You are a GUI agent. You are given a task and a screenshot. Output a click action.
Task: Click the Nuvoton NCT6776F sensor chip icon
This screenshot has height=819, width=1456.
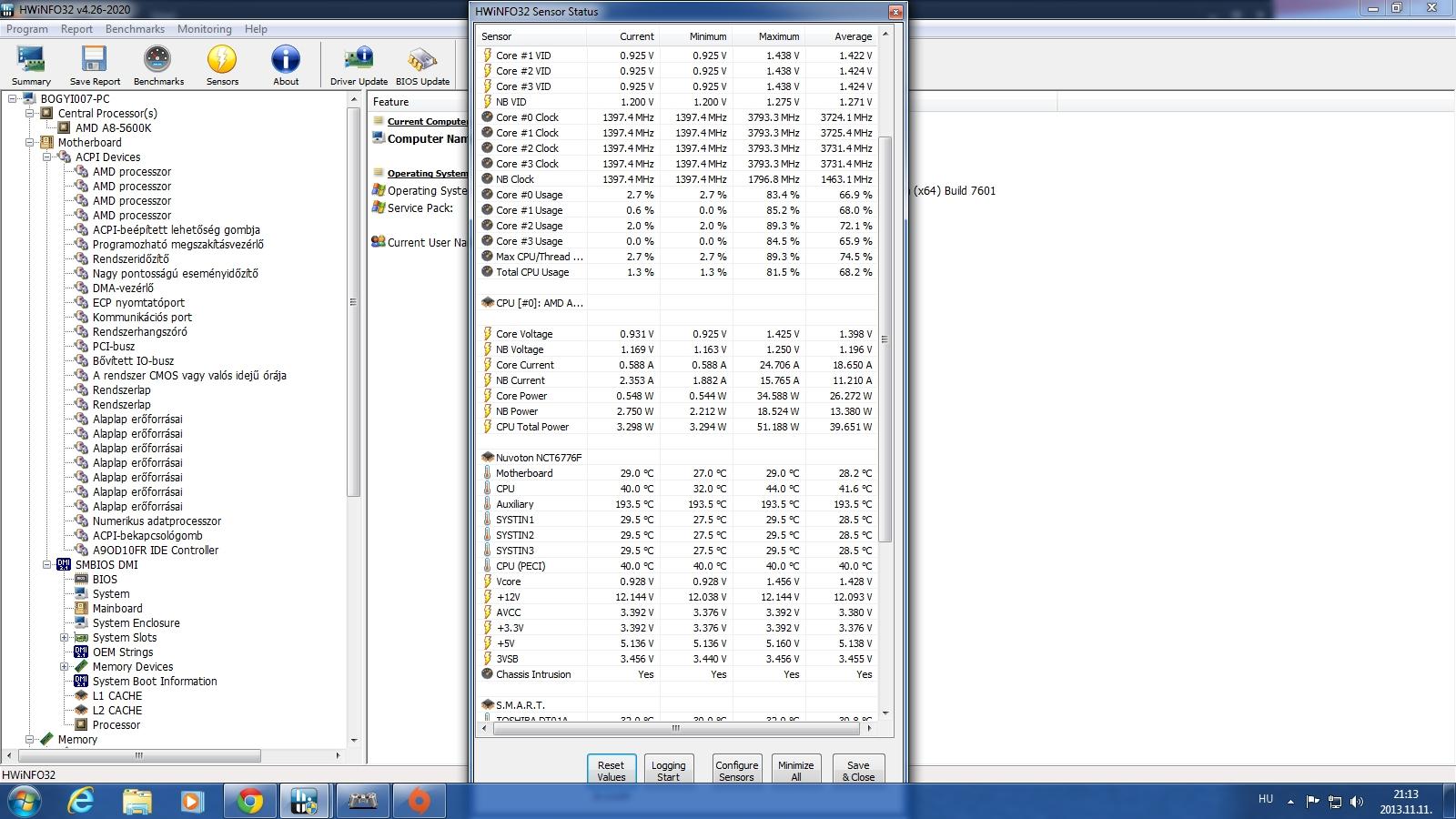click(488, 458)
